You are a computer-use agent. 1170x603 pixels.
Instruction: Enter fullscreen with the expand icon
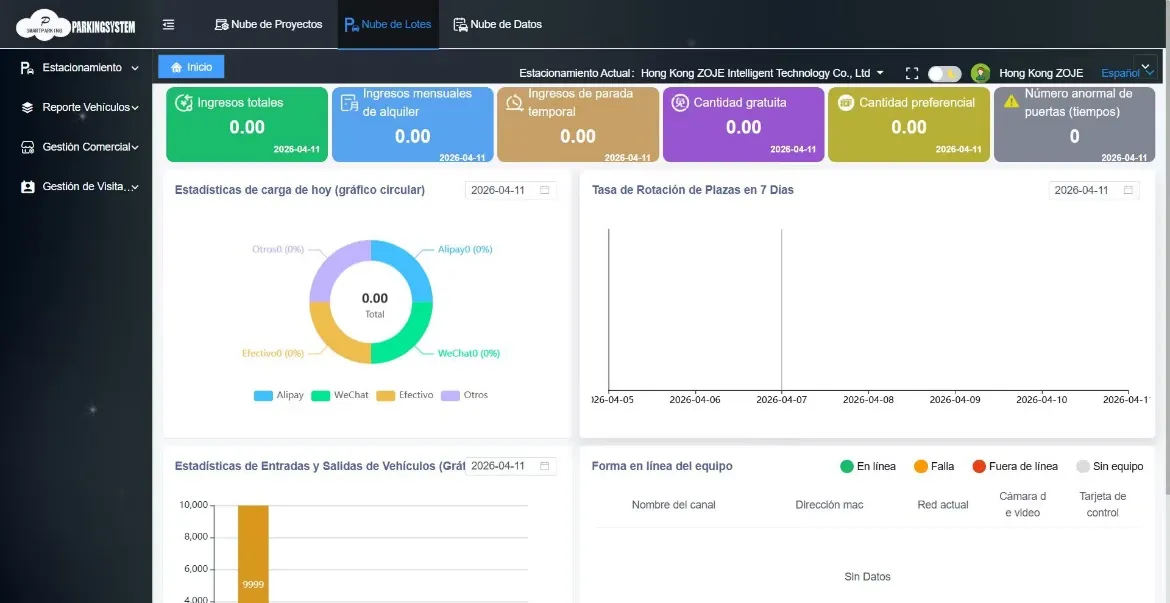point(911,73)
